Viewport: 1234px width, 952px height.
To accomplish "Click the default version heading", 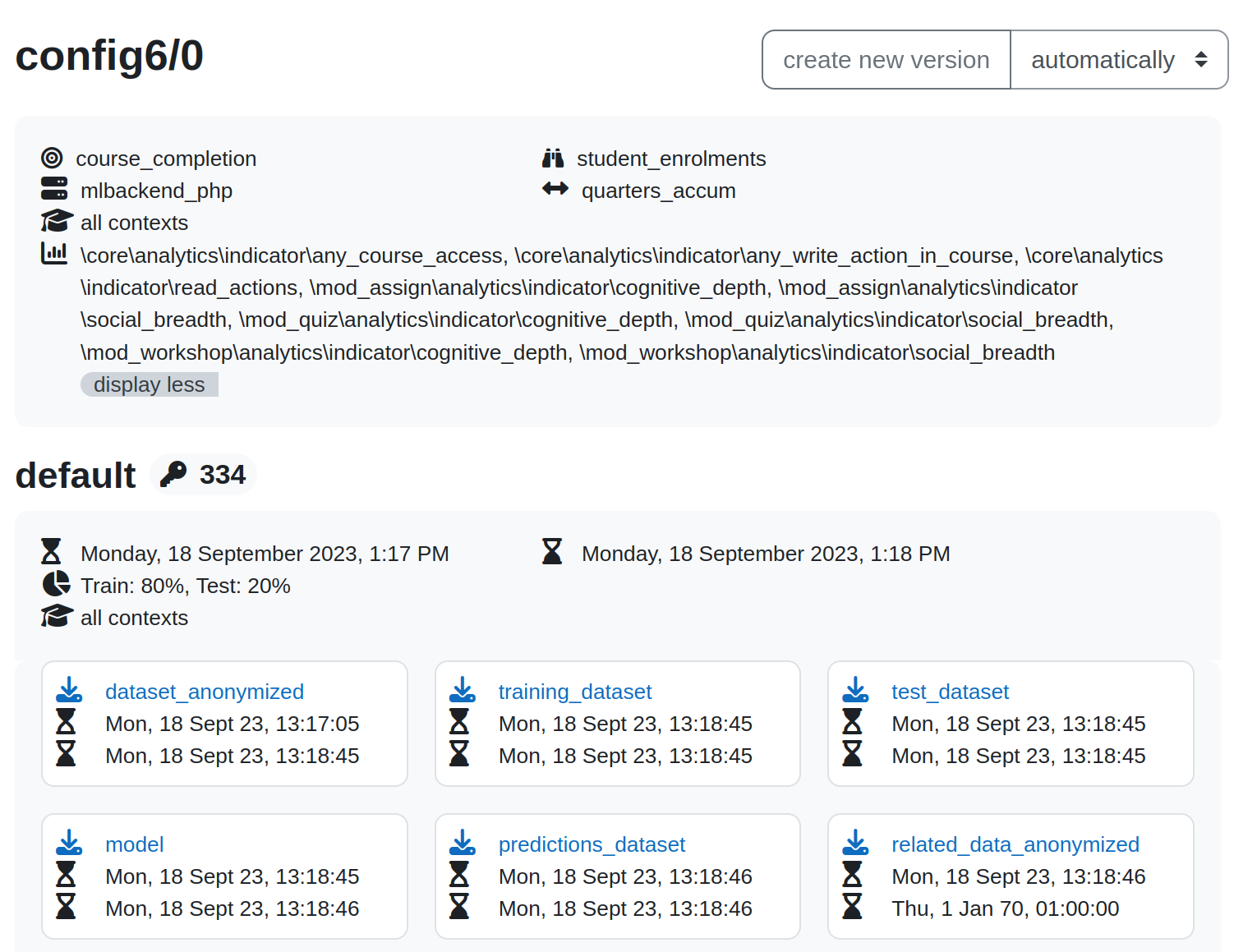I will [x=76, y=476].
